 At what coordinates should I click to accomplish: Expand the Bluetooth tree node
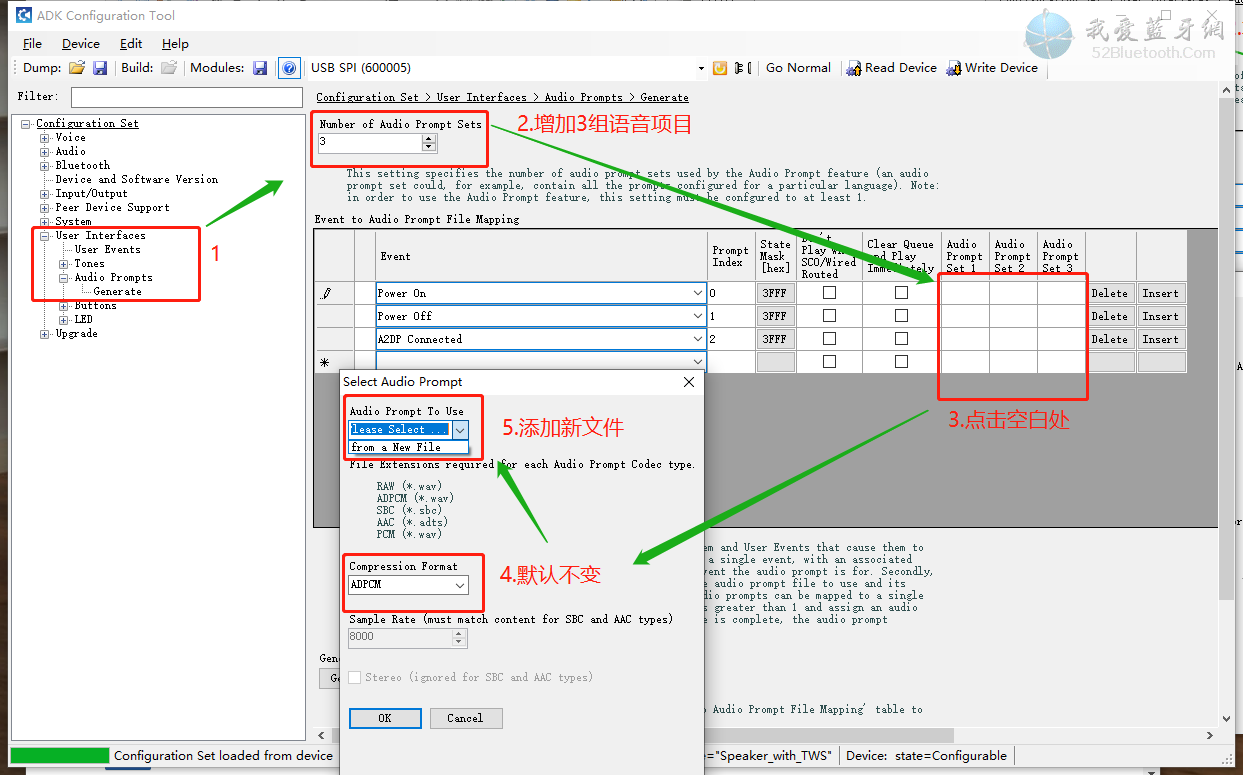click(45, 166)
